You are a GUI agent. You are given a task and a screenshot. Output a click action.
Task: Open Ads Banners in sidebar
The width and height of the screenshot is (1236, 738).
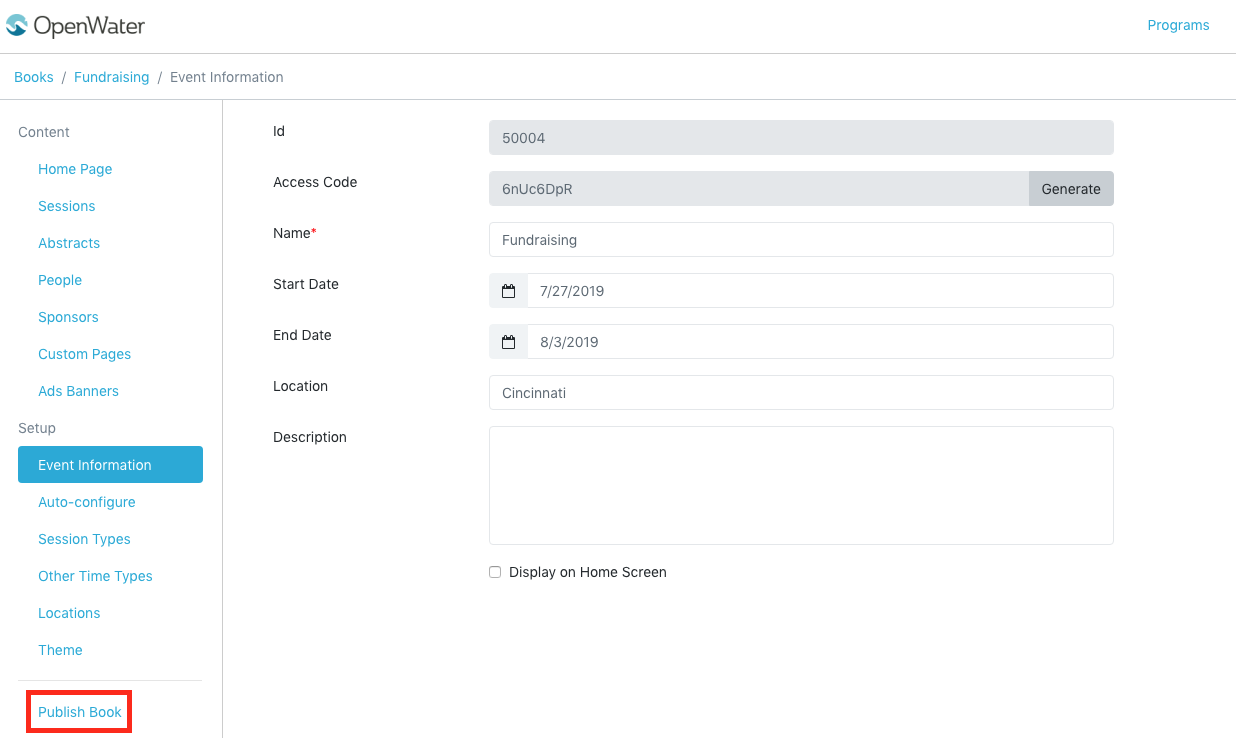tap(78, 391)
